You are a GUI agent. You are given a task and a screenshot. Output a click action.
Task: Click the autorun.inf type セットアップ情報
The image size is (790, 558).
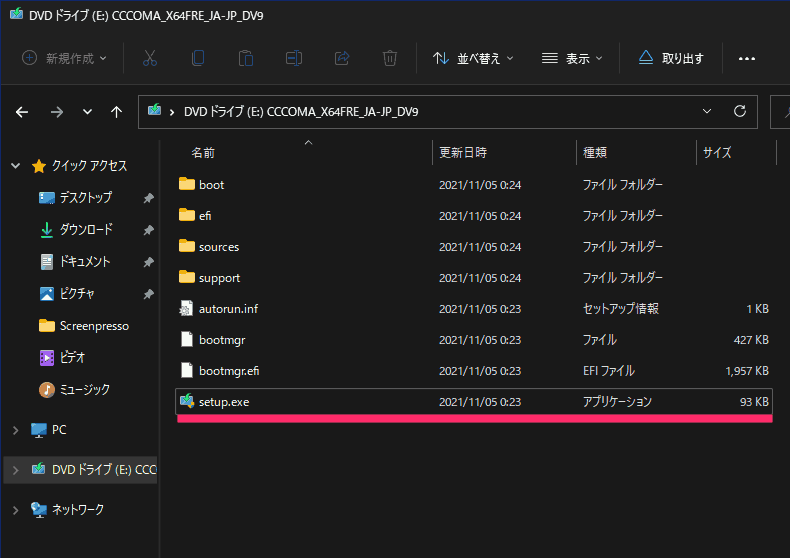(621, 309)
